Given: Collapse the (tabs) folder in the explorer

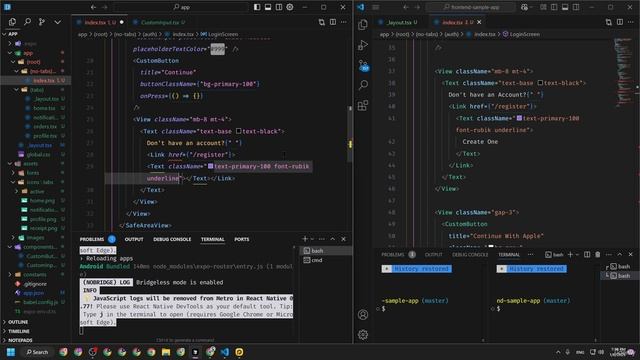Looking at the screenshot, I should pyautogui.click(x=17, y=89).
